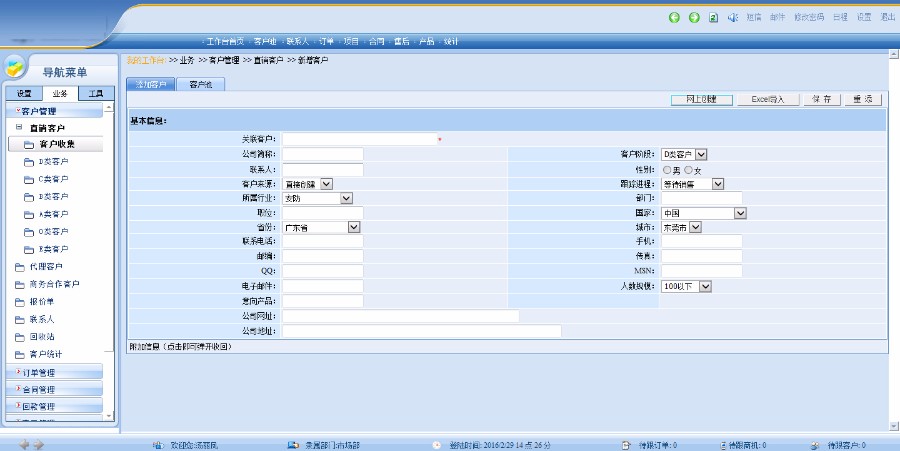Click folder icon beside 回收站

(20, 337)
